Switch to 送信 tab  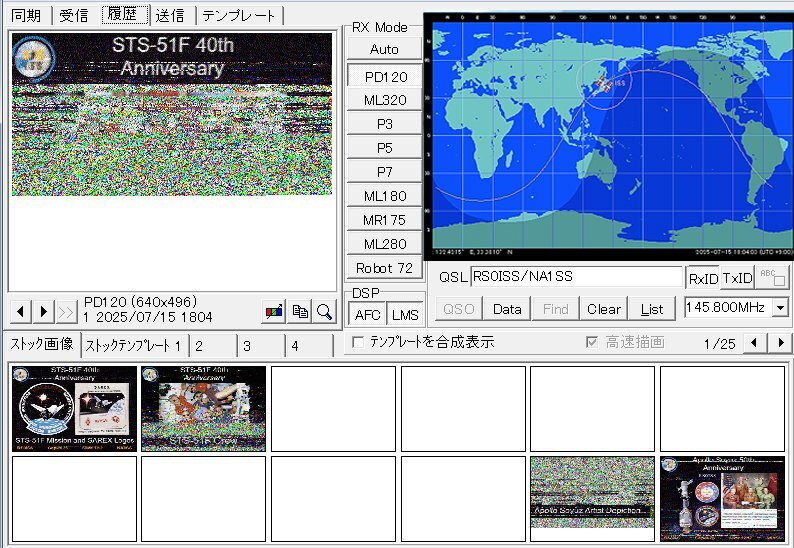[170, 15]
